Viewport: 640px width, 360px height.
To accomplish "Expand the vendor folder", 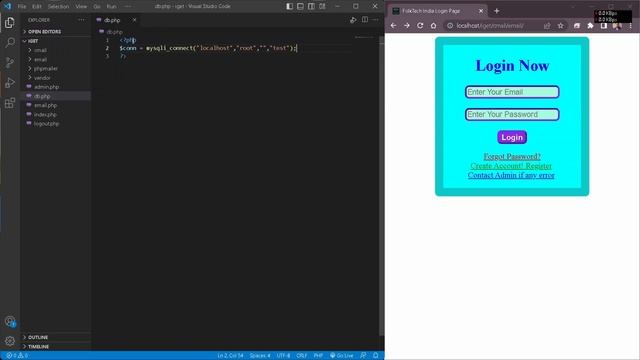I will (56, 78).
